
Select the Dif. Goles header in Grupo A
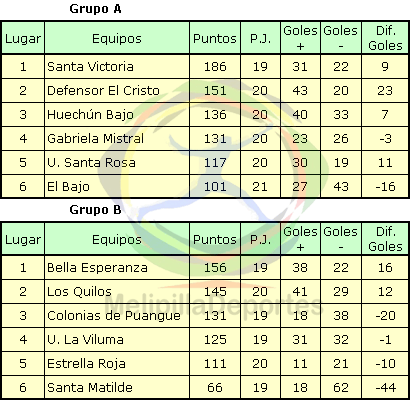pyautogui.click(x=385, y=38)
